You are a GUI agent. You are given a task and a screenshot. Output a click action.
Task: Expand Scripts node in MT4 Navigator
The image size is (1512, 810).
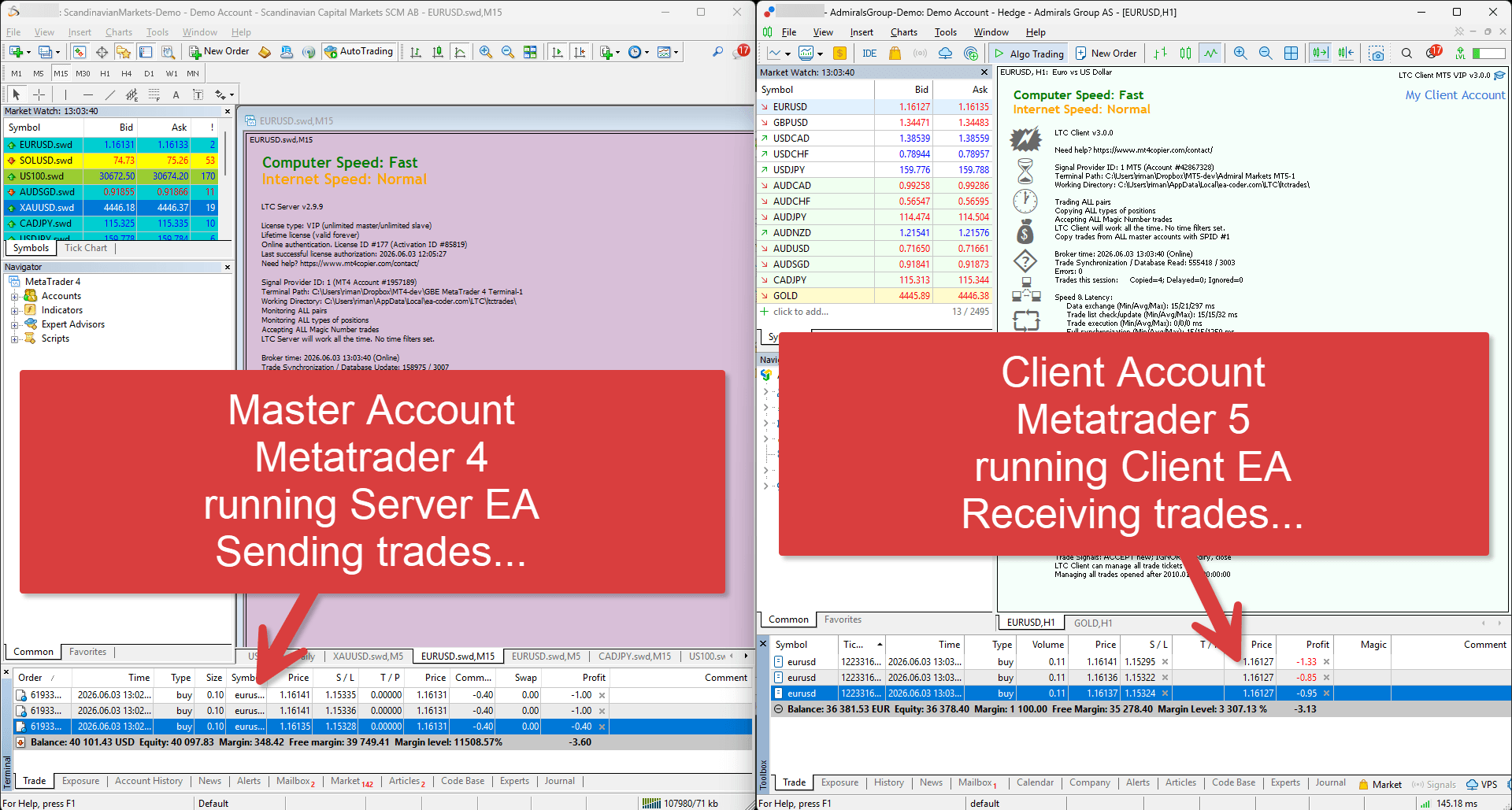coord(14,339)
